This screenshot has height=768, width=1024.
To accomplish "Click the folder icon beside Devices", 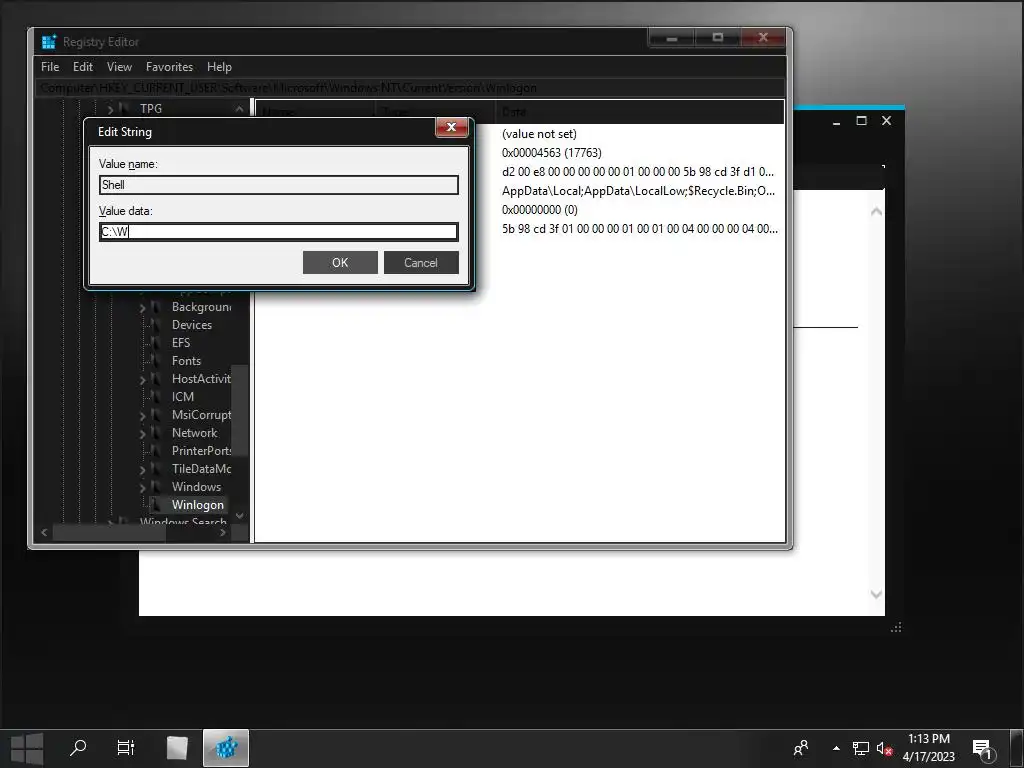I will point(157,325).
